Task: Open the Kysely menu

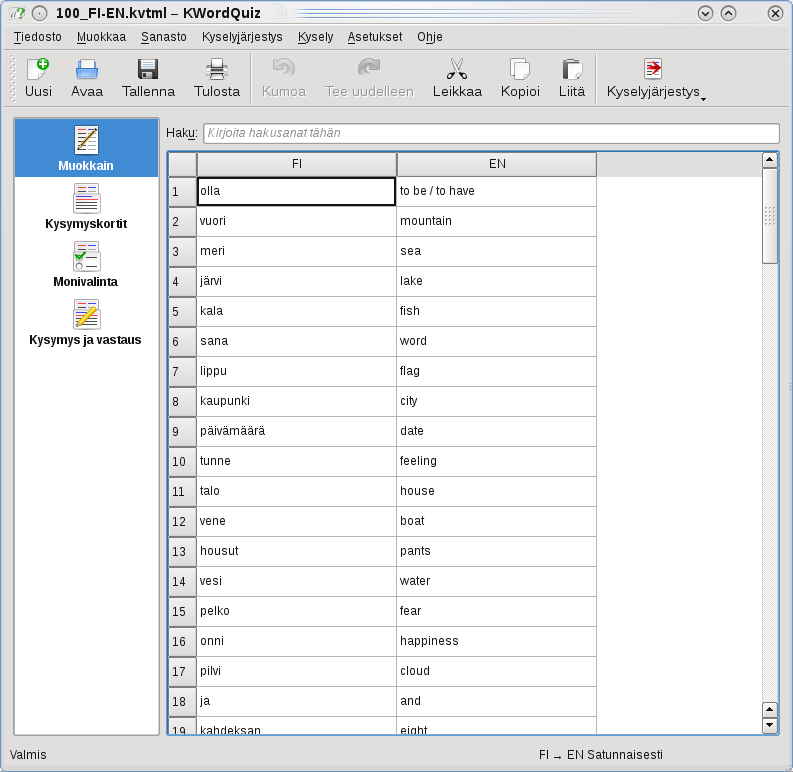Action: click(x=316, y=37)
